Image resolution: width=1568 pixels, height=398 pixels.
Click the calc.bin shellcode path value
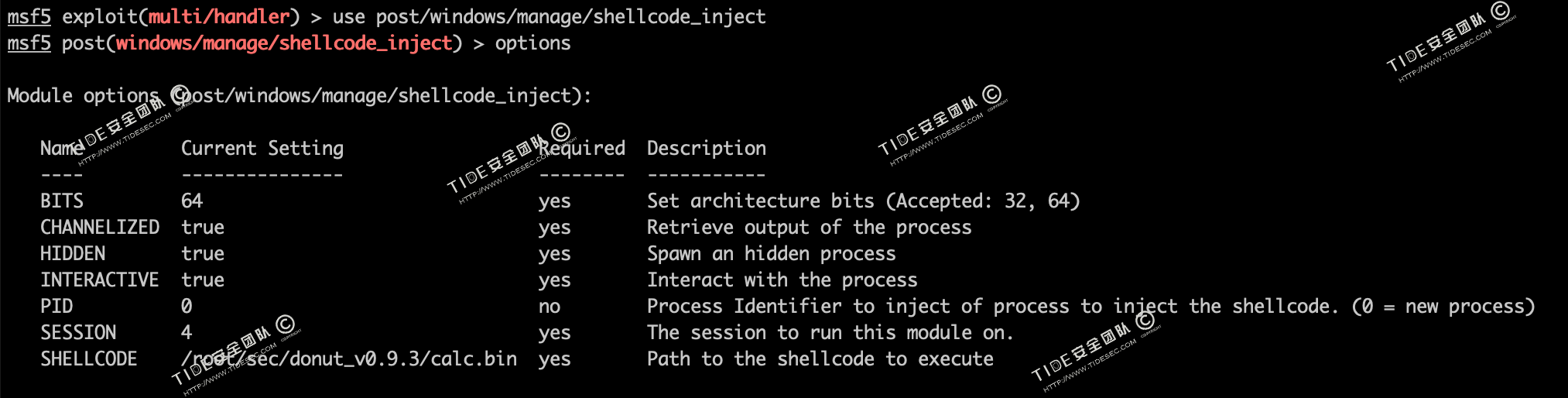[x=348, y=359]
